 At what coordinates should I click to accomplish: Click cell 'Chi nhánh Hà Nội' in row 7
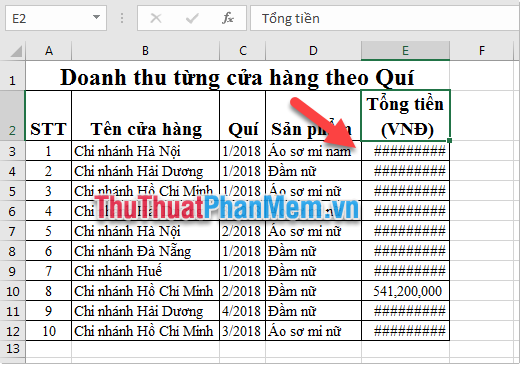click(x=145, y=231)
